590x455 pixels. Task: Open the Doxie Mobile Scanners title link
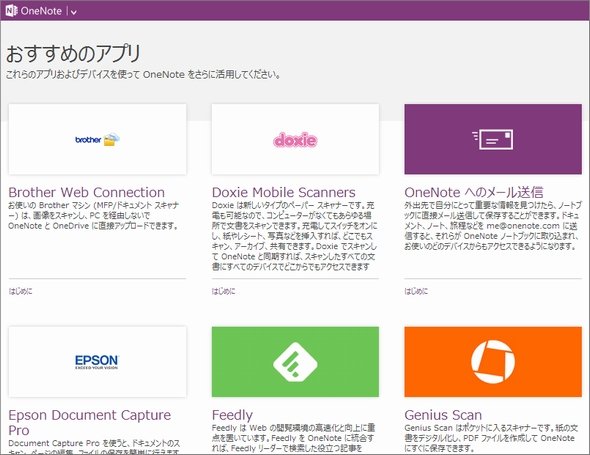tap(283, 192)
